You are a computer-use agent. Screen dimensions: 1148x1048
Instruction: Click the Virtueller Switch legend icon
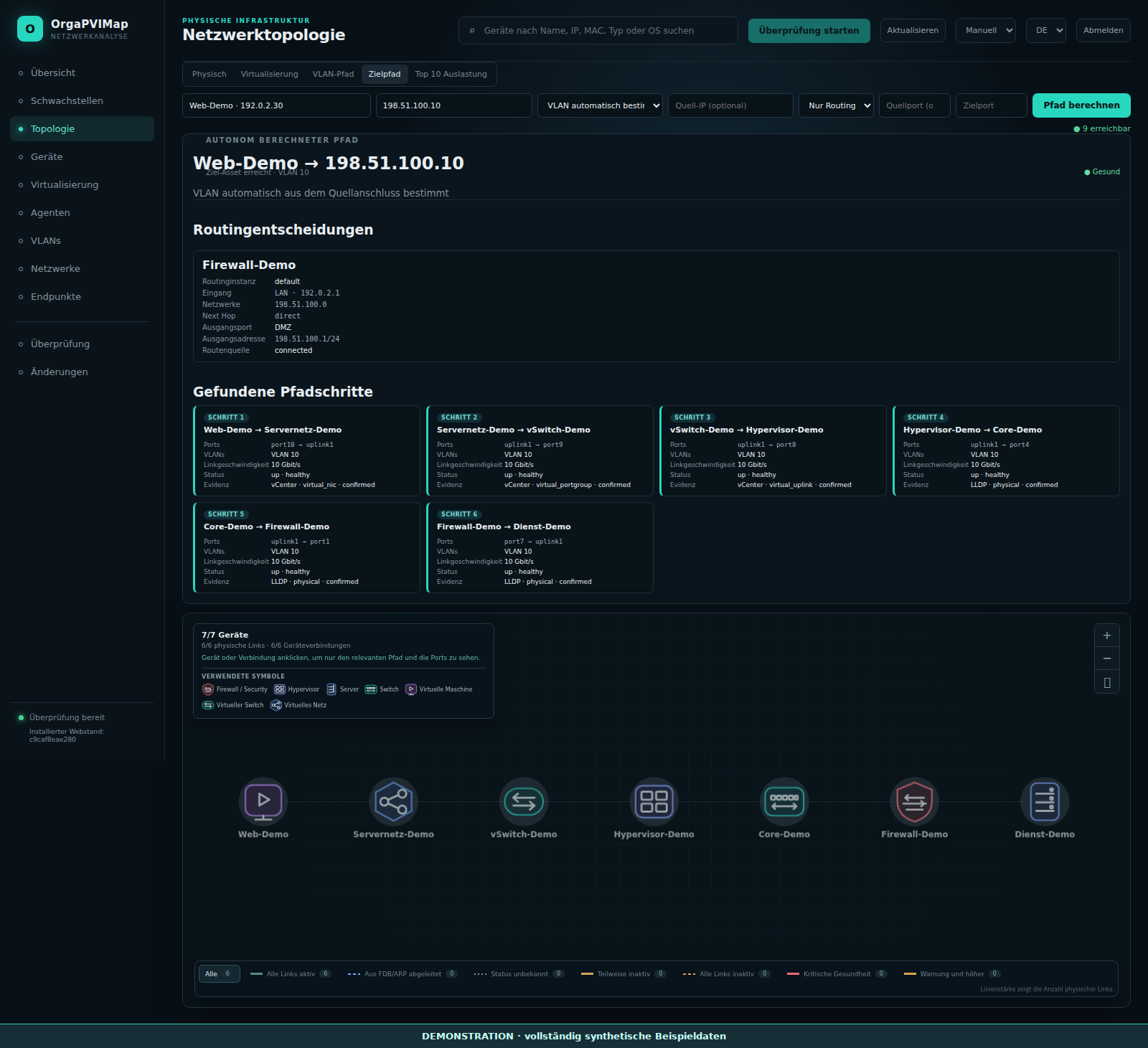tap(208, 705)
